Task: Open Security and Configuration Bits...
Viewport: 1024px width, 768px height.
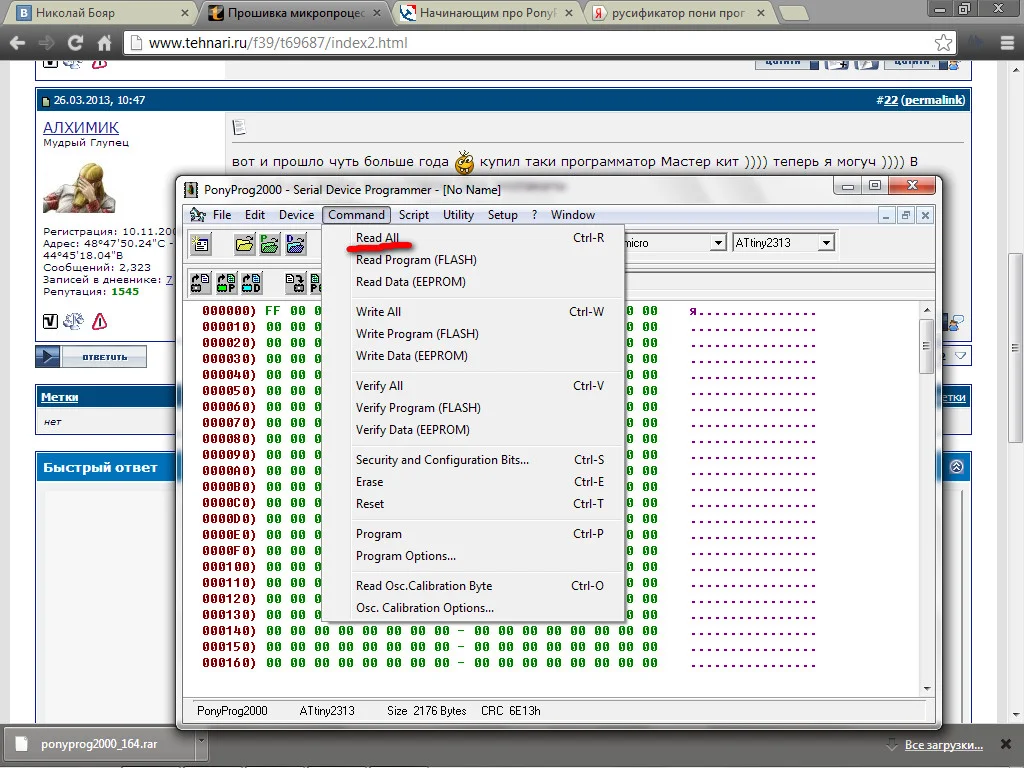Action: (x=473, y=460)
